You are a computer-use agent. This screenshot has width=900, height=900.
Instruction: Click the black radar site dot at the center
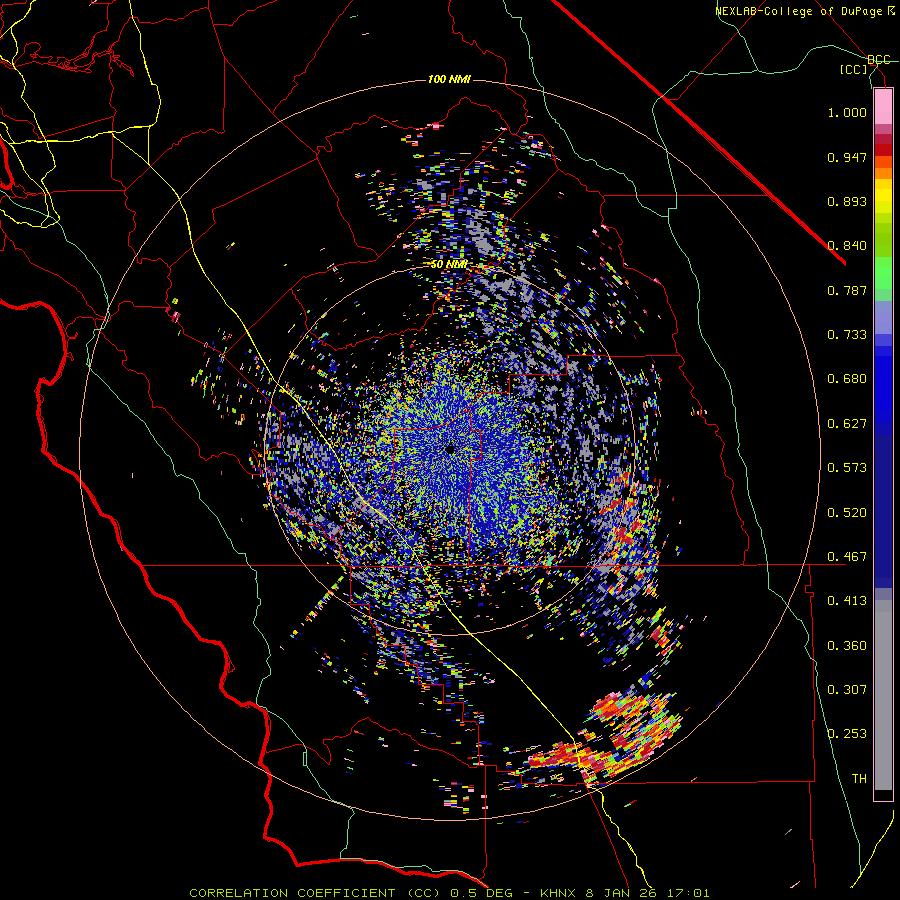[x=450, y=449]
